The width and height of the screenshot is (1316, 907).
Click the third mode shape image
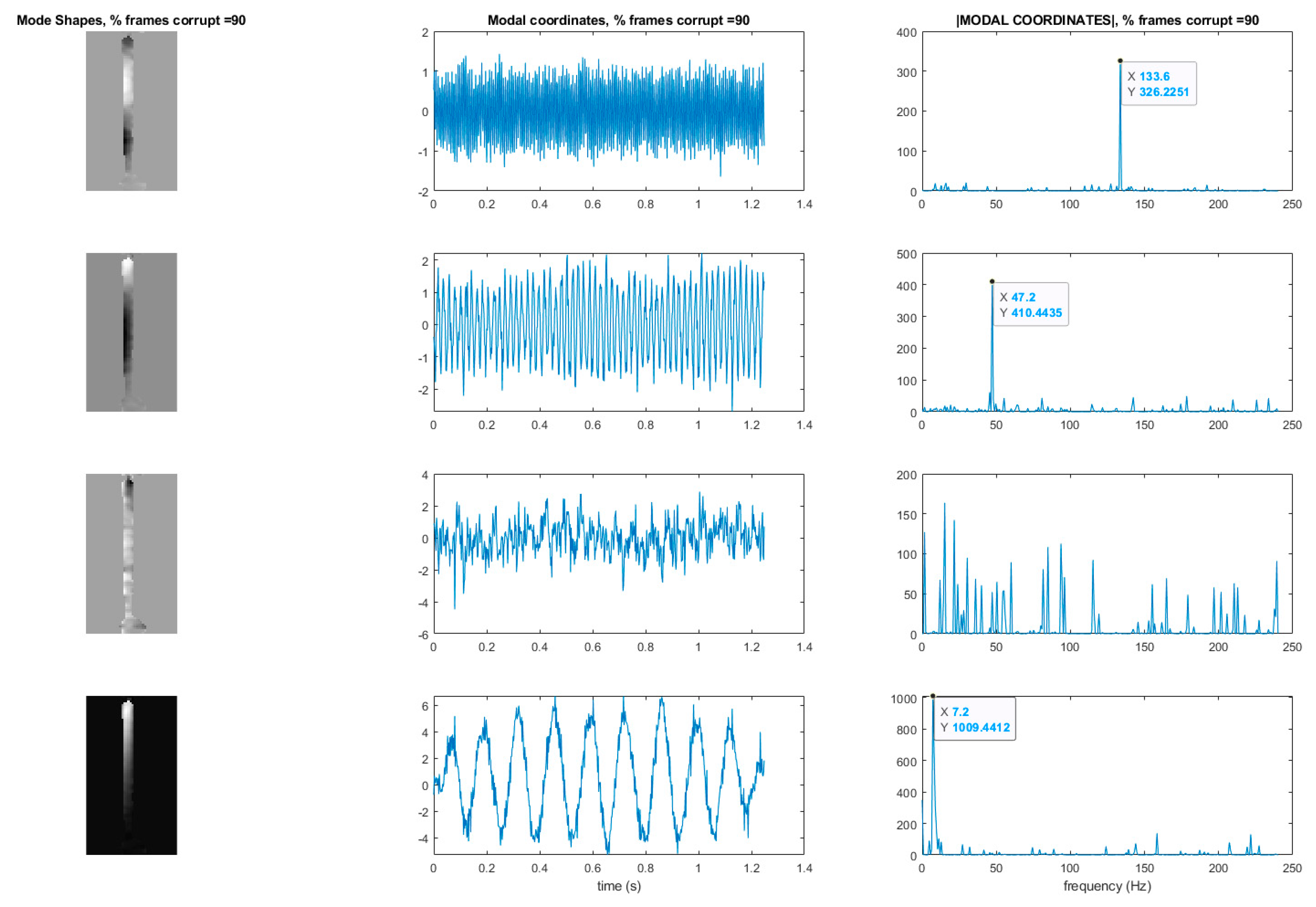click(x=131, y=554)
